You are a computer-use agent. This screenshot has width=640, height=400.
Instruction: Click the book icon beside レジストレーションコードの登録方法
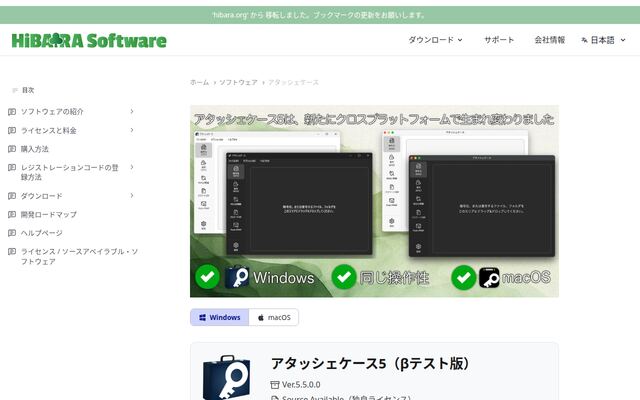[12, 167]
